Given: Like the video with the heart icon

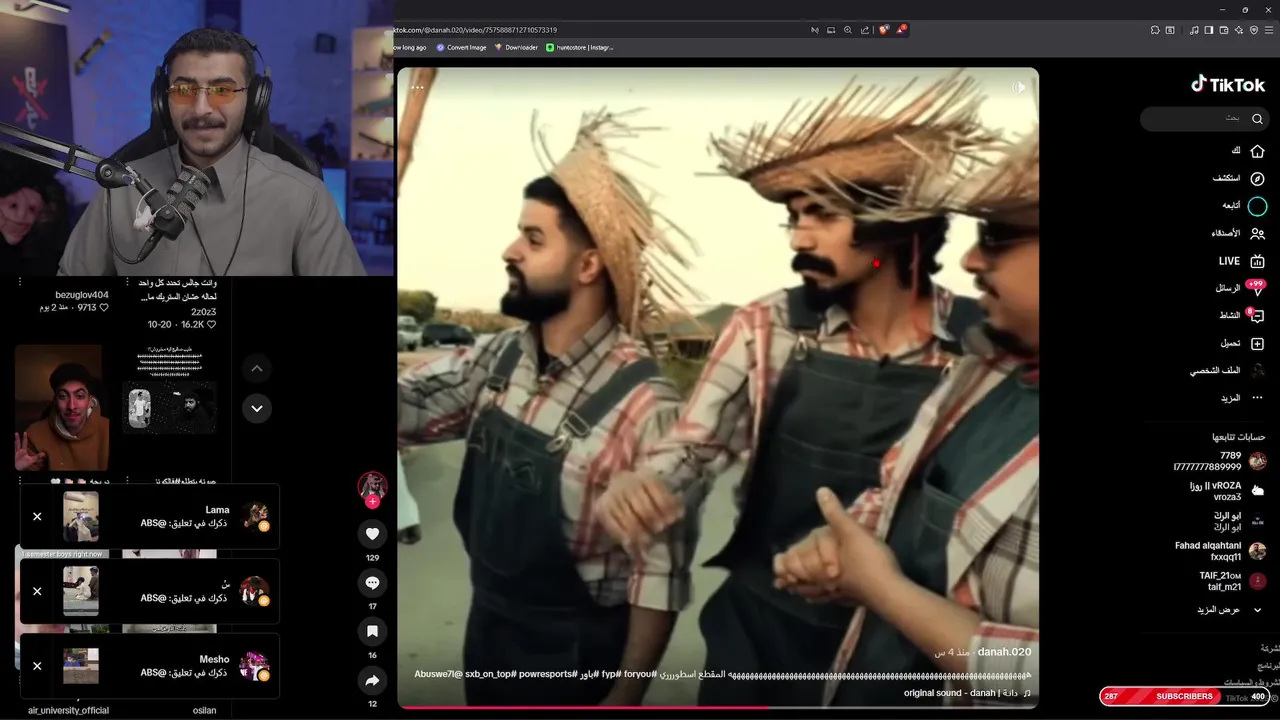Looking at the screenshot, I should [372, 533].
